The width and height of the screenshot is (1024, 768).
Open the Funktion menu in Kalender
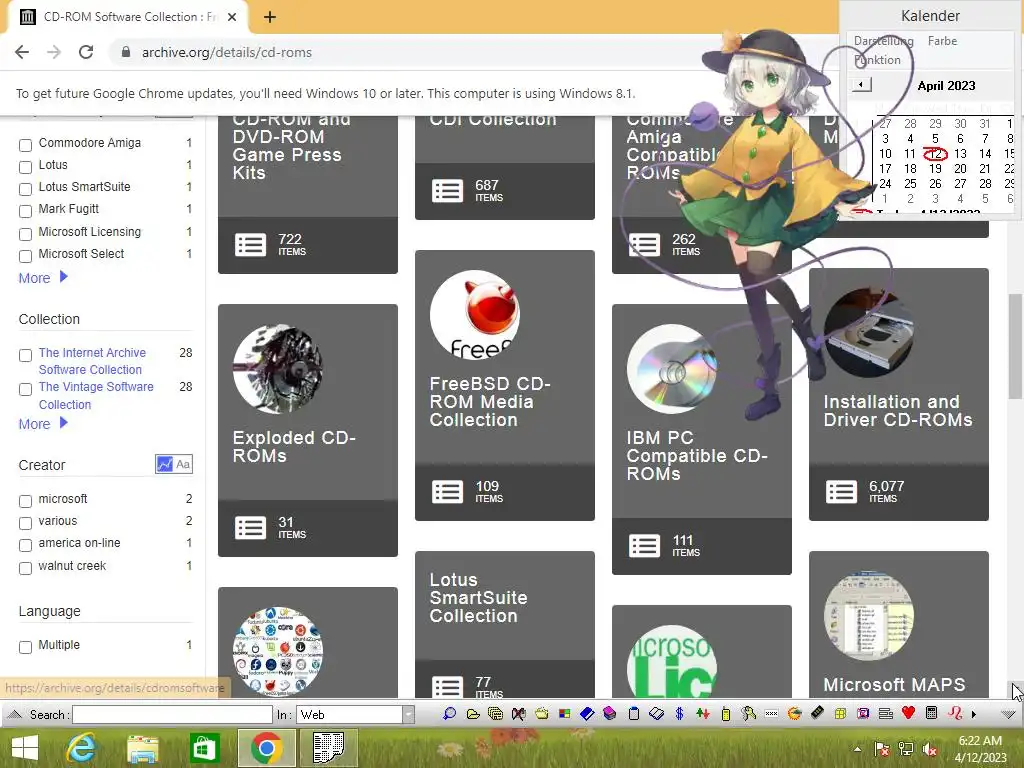877,60
